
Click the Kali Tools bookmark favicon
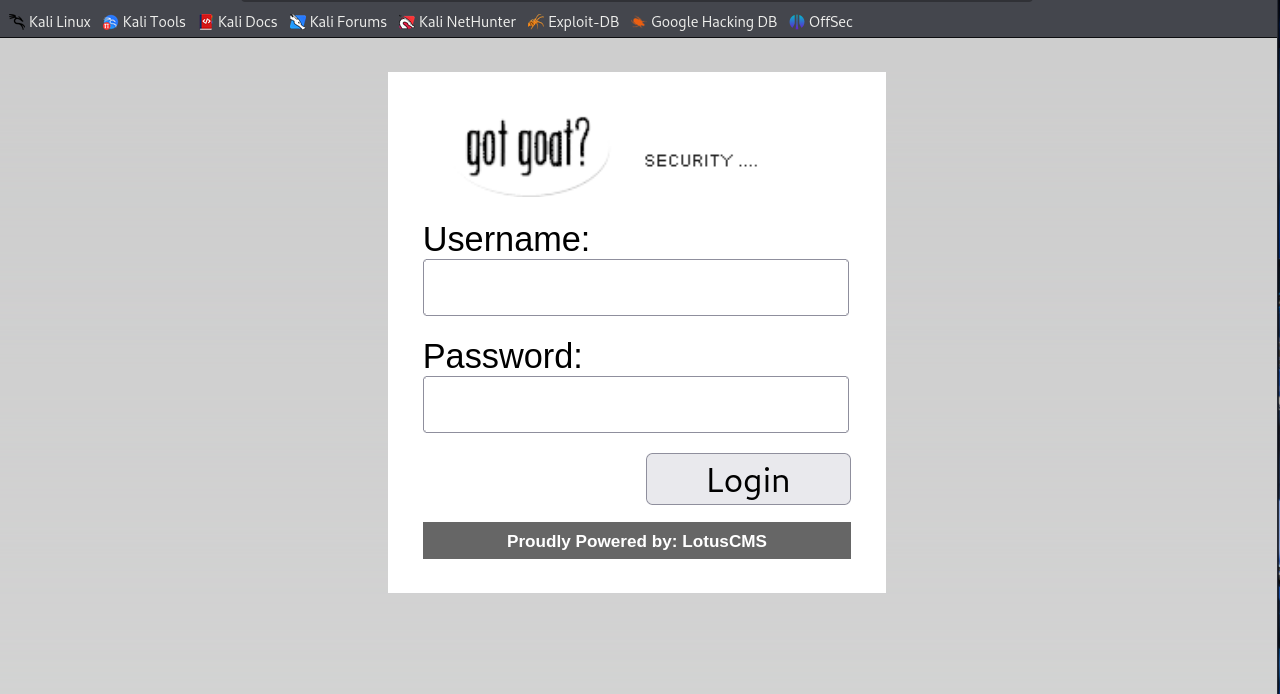(110, 22)
